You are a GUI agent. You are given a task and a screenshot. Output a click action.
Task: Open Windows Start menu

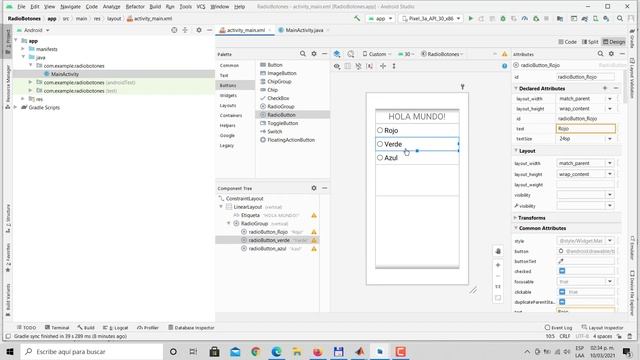tap(10, 351)
